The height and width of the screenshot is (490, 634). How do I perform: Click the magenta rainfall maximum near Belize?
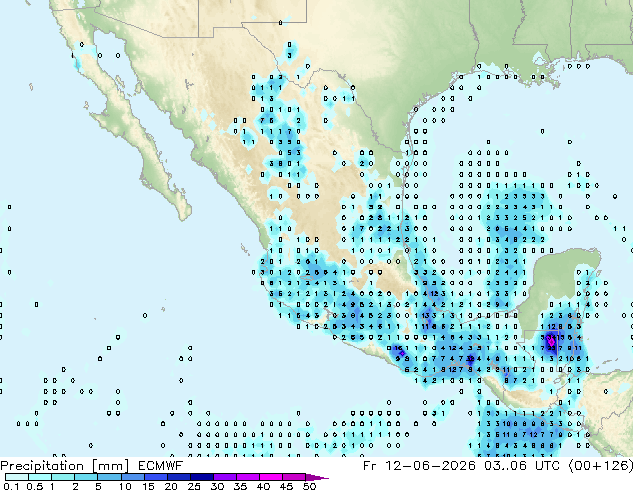coord(552,342)
